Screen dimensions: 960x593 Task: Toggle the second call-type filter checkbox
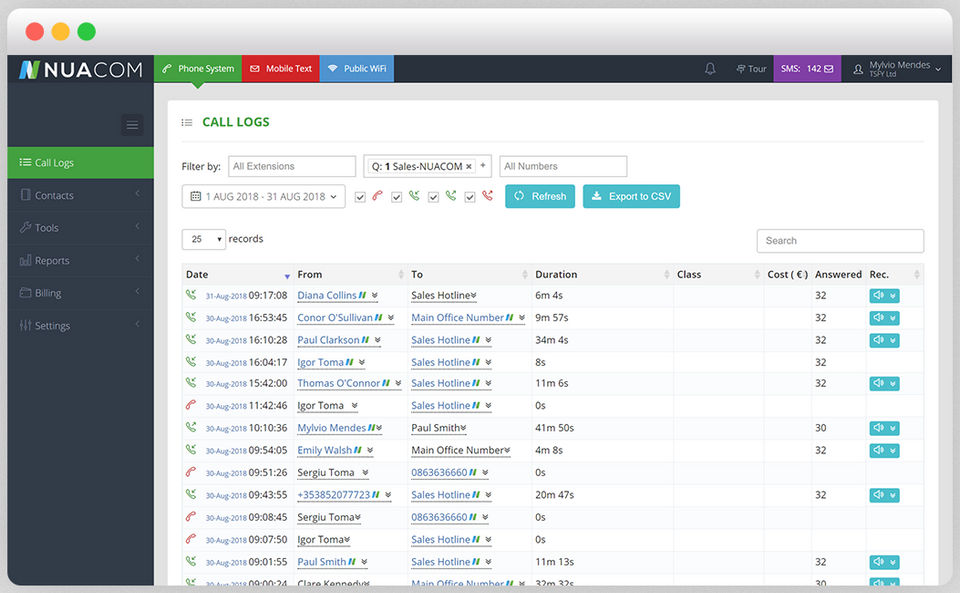[x=397, y=197]
